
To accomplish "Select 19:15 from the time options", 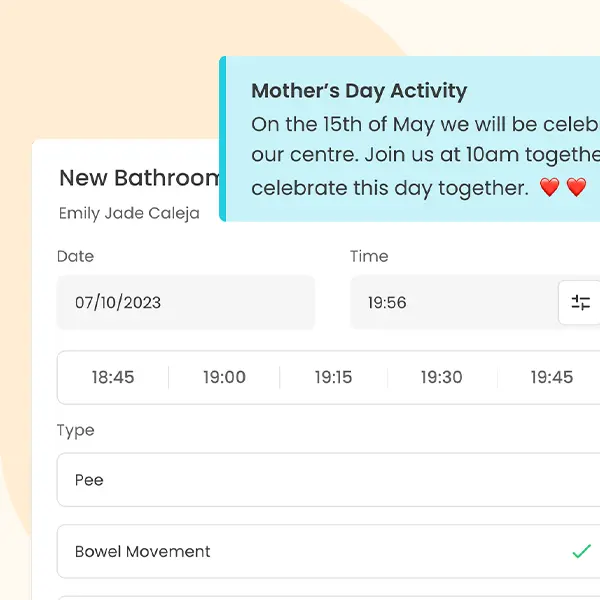I will (333, 377).
